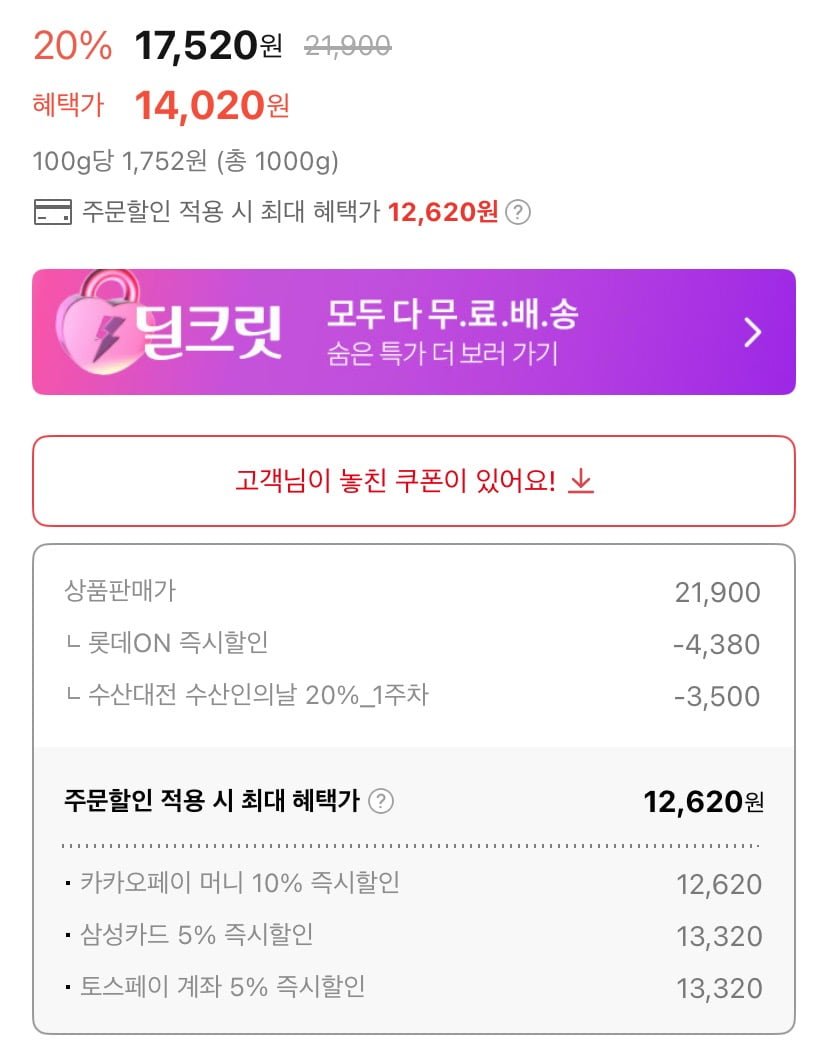Screen dimensions: 828x1056
Task: Tap the 숨은 특가 더 보러 가기 link
Action: 442,354
